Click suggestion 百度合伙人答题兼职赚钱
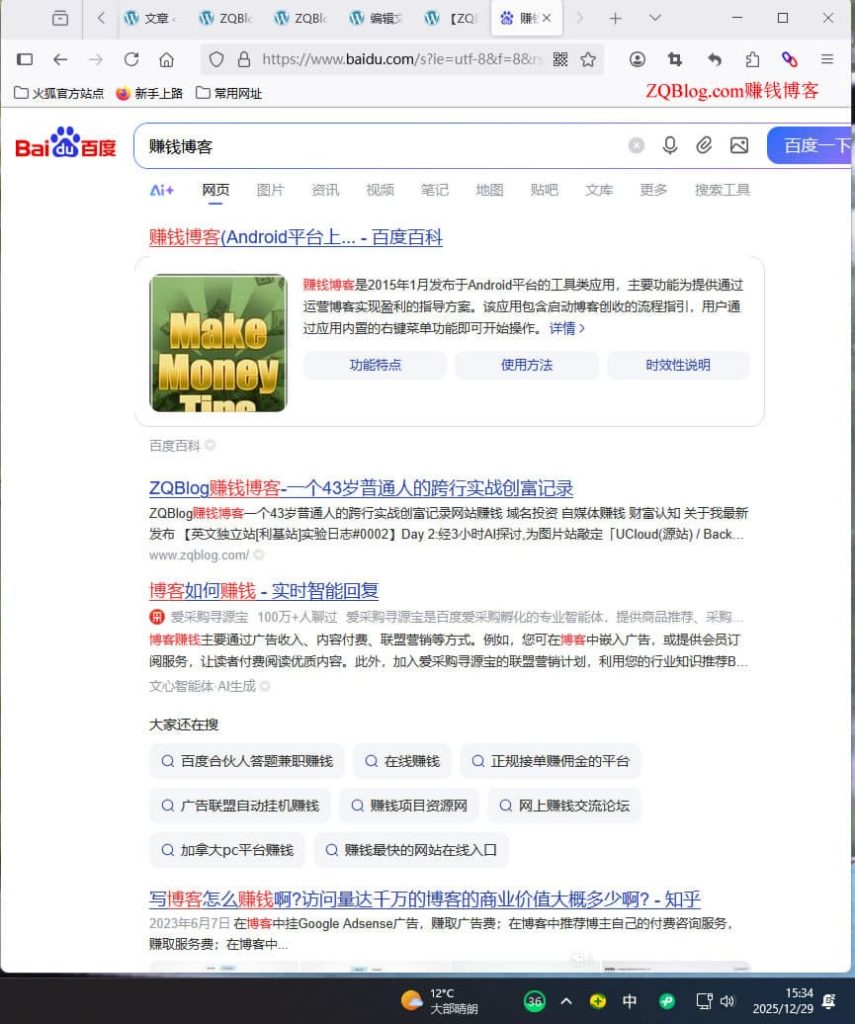This screenshot has height=1024, width=855. (246, 761)
